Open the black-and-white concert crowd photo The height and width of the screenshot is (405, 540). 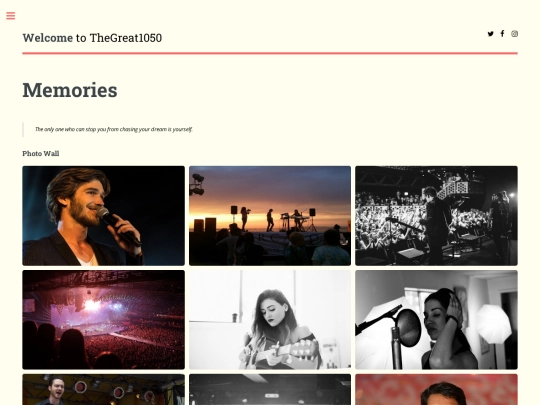(436, 216)
